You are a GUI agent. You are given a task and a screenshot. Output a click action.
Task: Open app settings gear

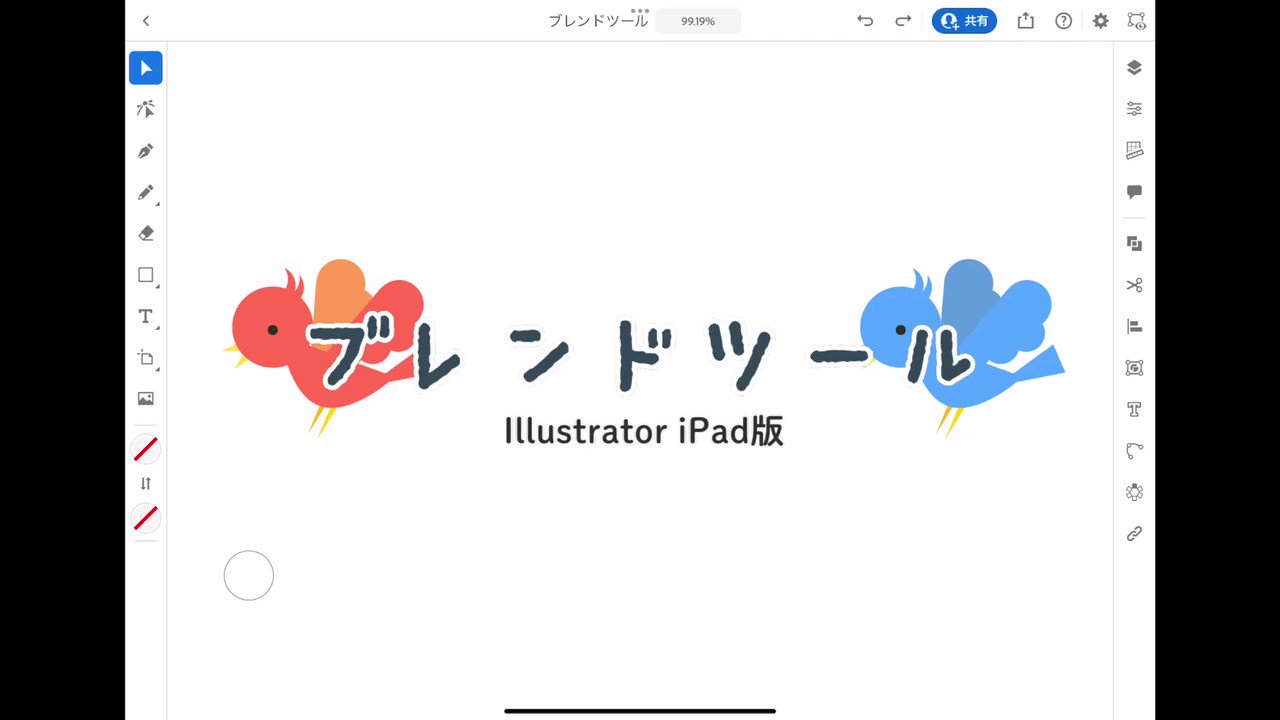pos(1100,21)
